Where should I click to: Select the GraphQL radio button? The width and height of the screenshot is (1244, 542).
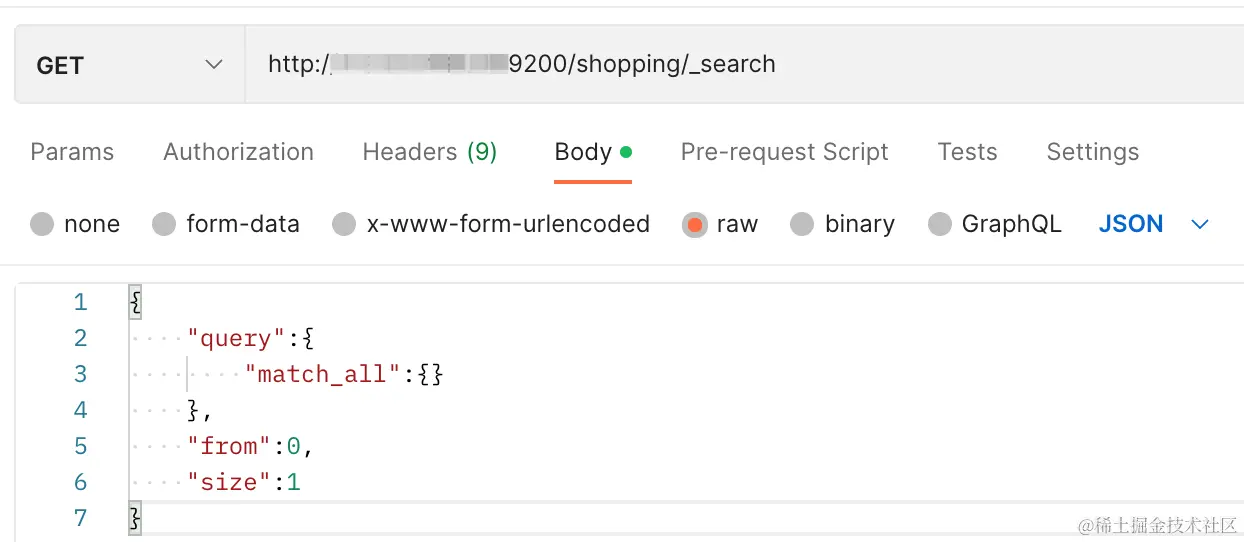[939, 225]
